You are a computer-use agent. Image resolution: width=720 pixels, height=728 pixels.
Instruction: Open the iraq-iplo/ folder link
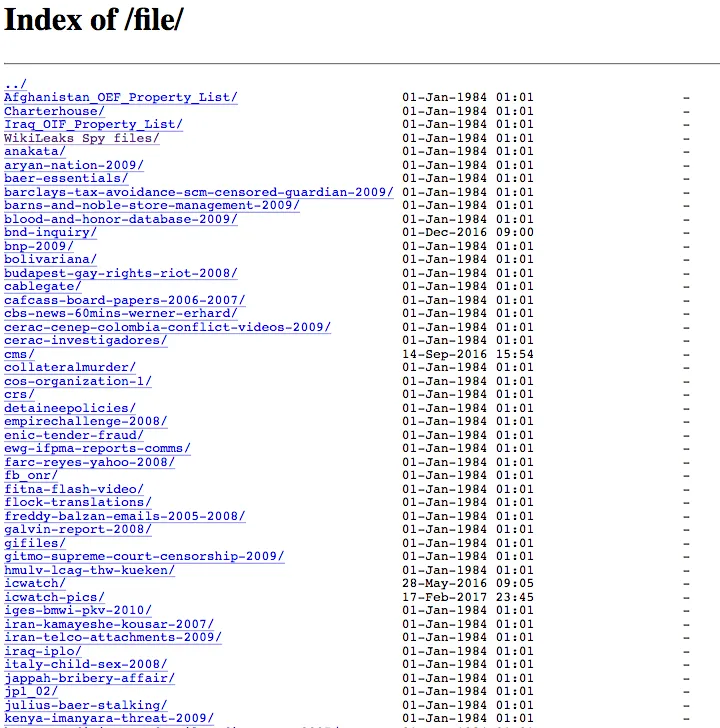(43, 650)
